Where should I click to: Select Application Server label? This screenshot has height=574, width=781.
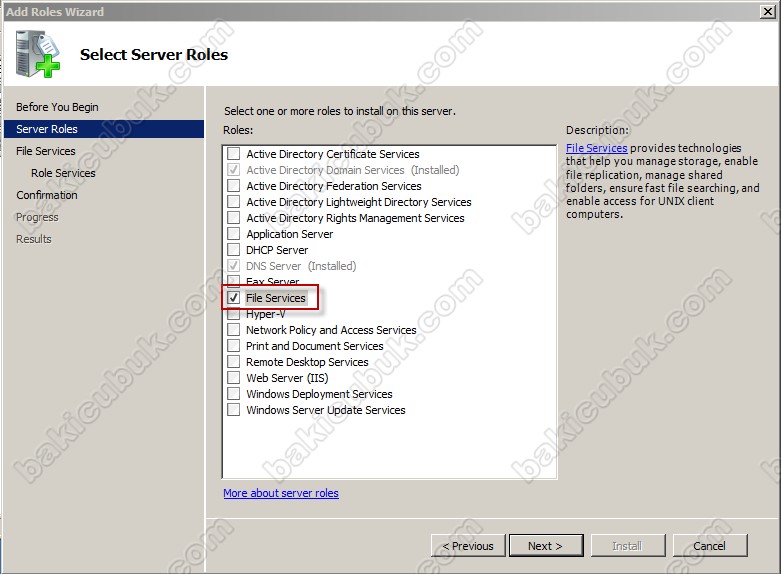coord(289,234)
